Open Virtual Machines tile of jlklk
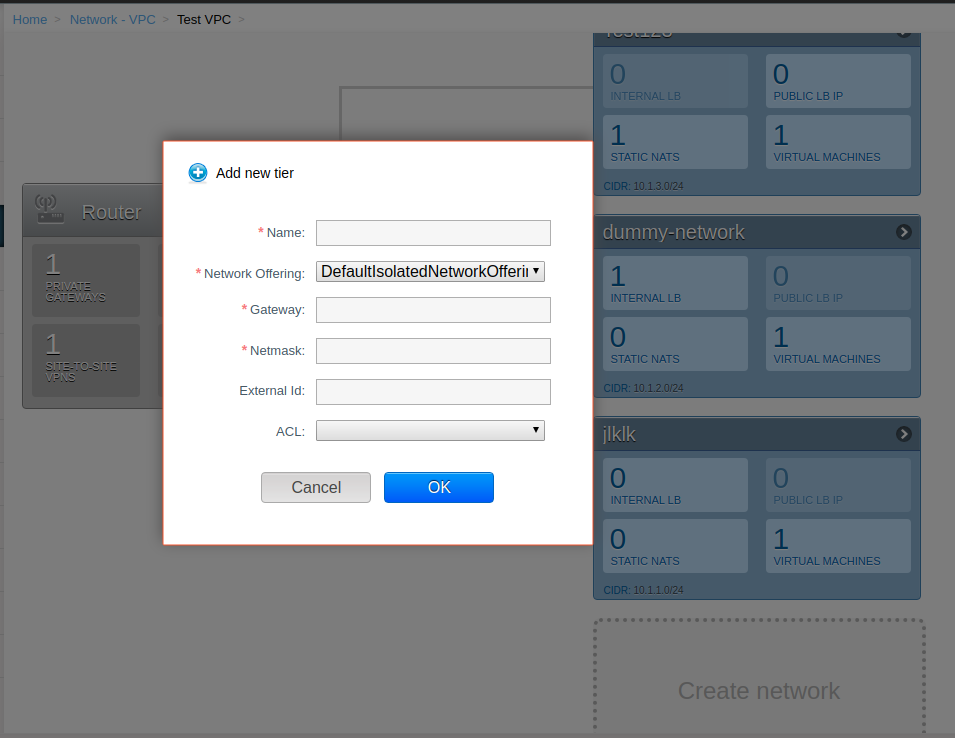 [838, 546]
